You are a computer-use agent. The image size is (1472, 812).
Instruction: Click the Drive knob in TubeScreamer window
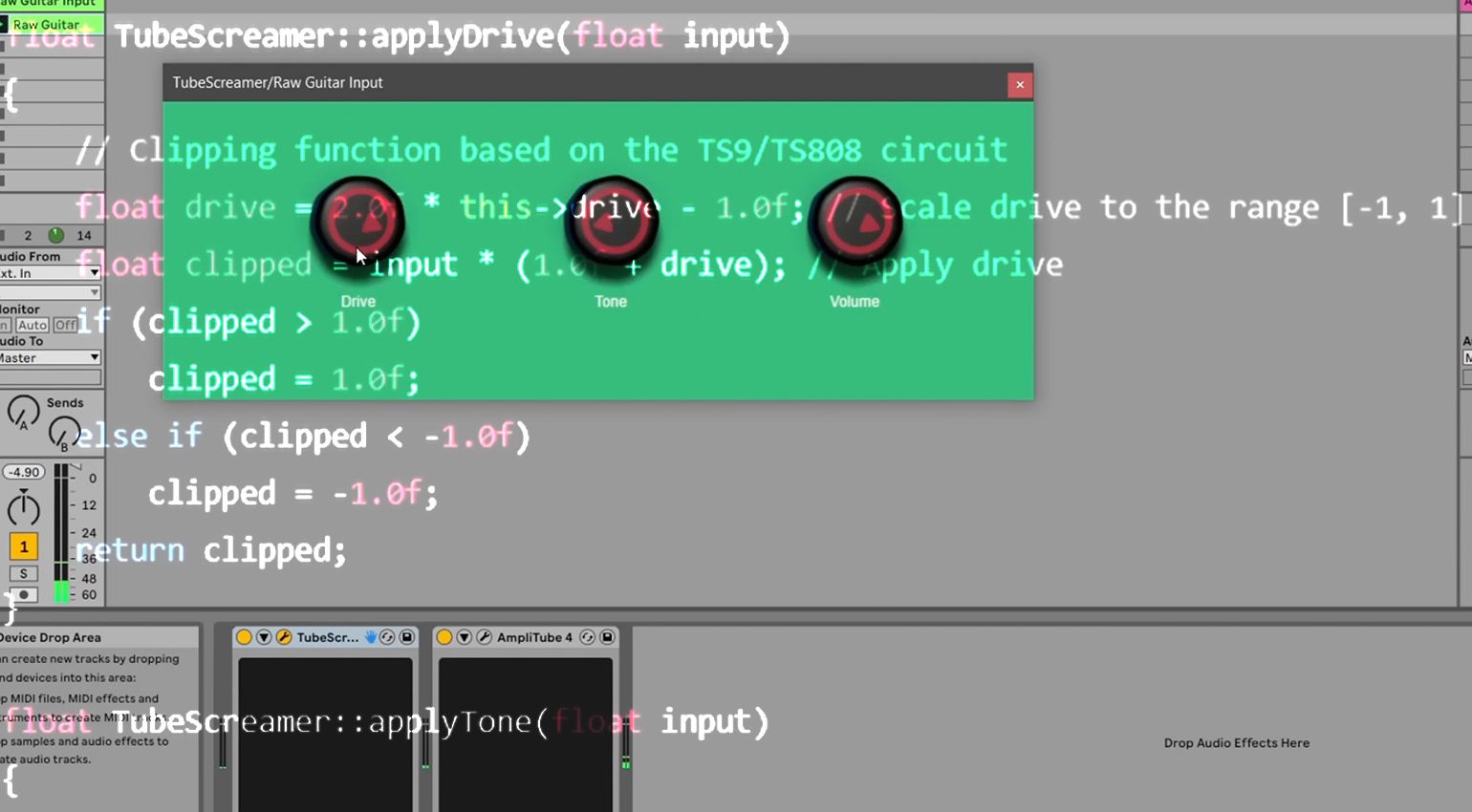(x=358, y=222)
